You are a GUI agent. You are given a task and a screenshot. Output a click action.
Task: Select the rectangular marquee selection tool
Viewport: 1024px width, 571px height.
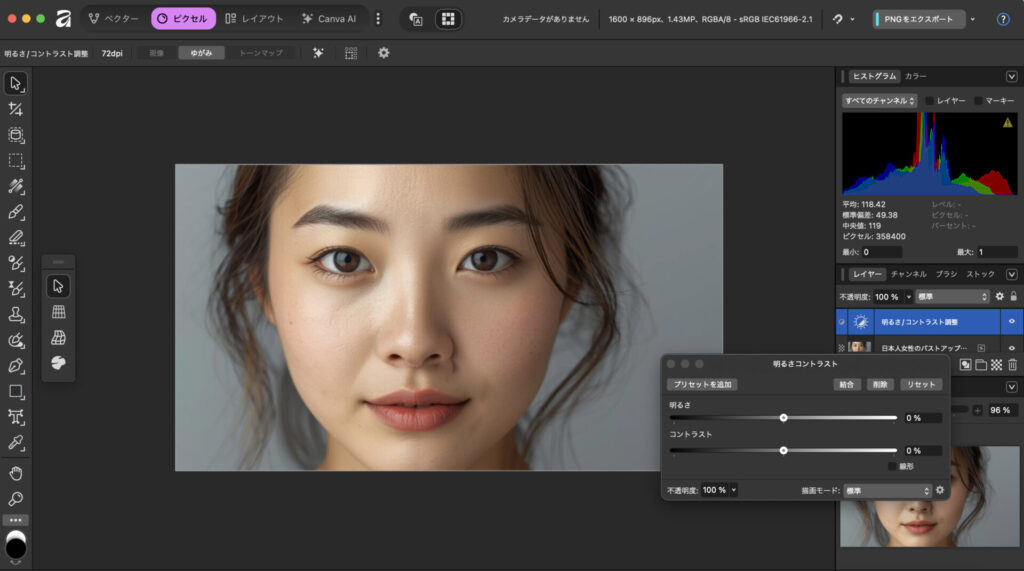(x=15, y=161)
